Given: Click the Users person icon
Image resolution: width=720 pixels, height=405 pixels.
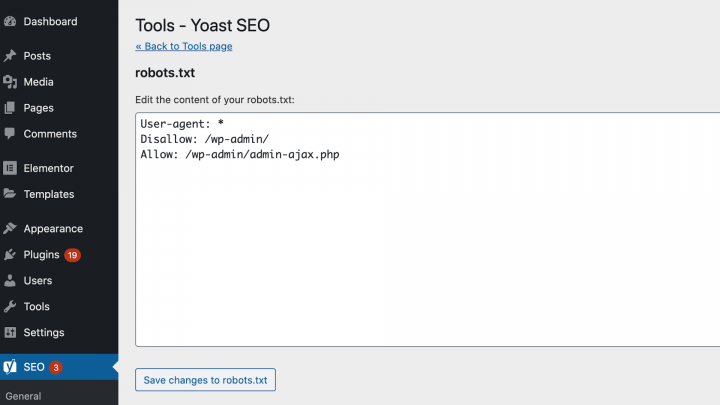Looking at the screenshot, I should point(10,281).
